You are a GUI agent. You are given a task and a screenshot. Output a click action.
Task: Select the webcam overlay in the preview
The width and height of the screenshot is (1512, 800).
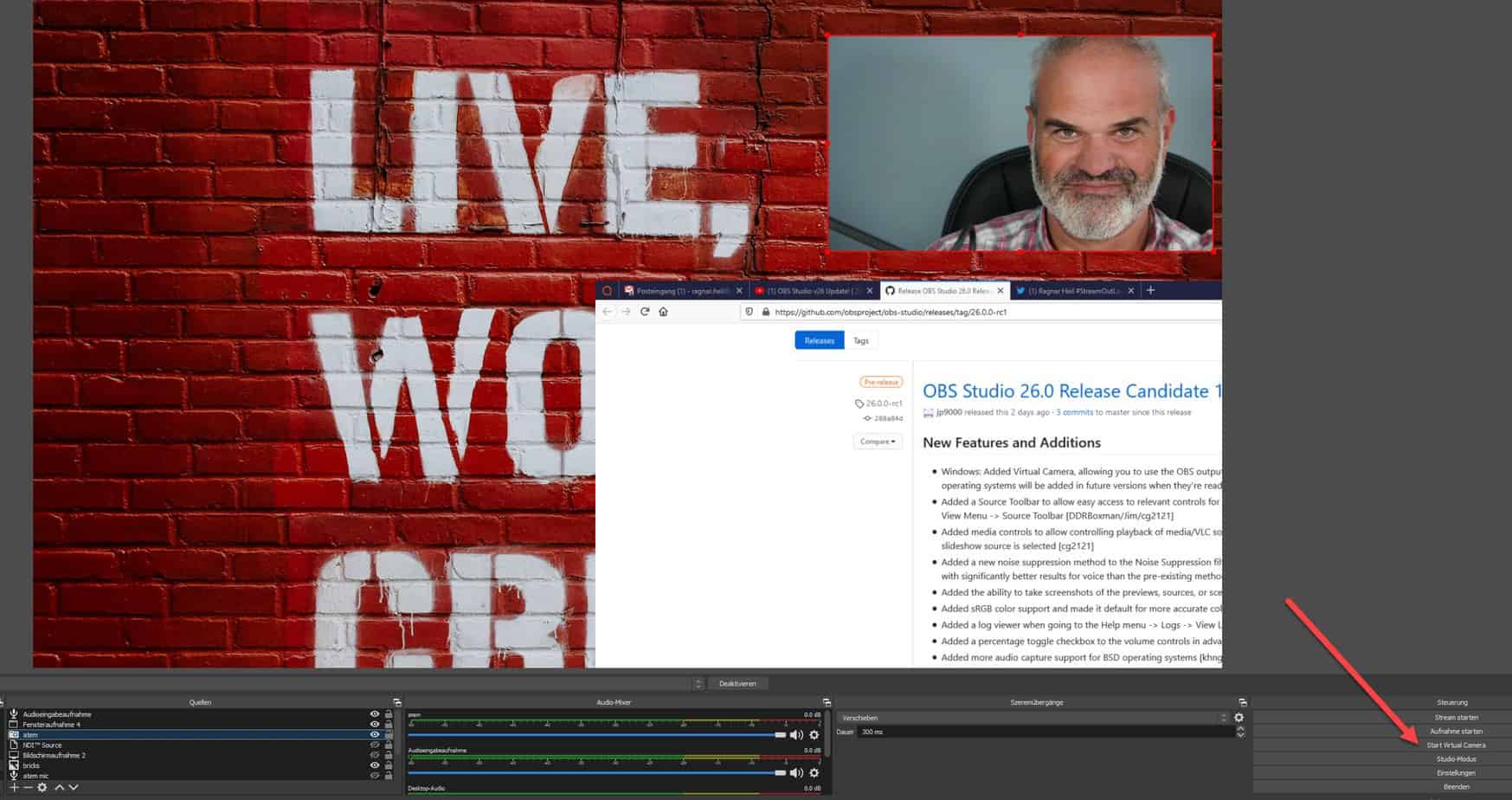pyautogui.click(x=1020, y=143)
